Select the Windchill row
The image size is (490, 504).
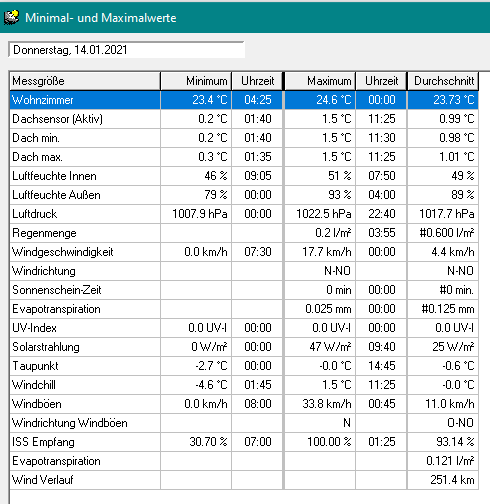(244, 385)
